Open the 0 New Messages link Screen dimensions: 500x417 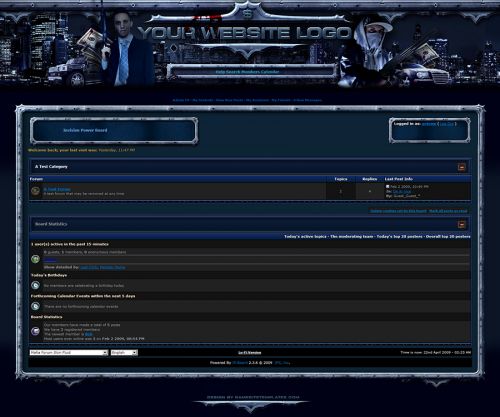[x=307, y=100]
